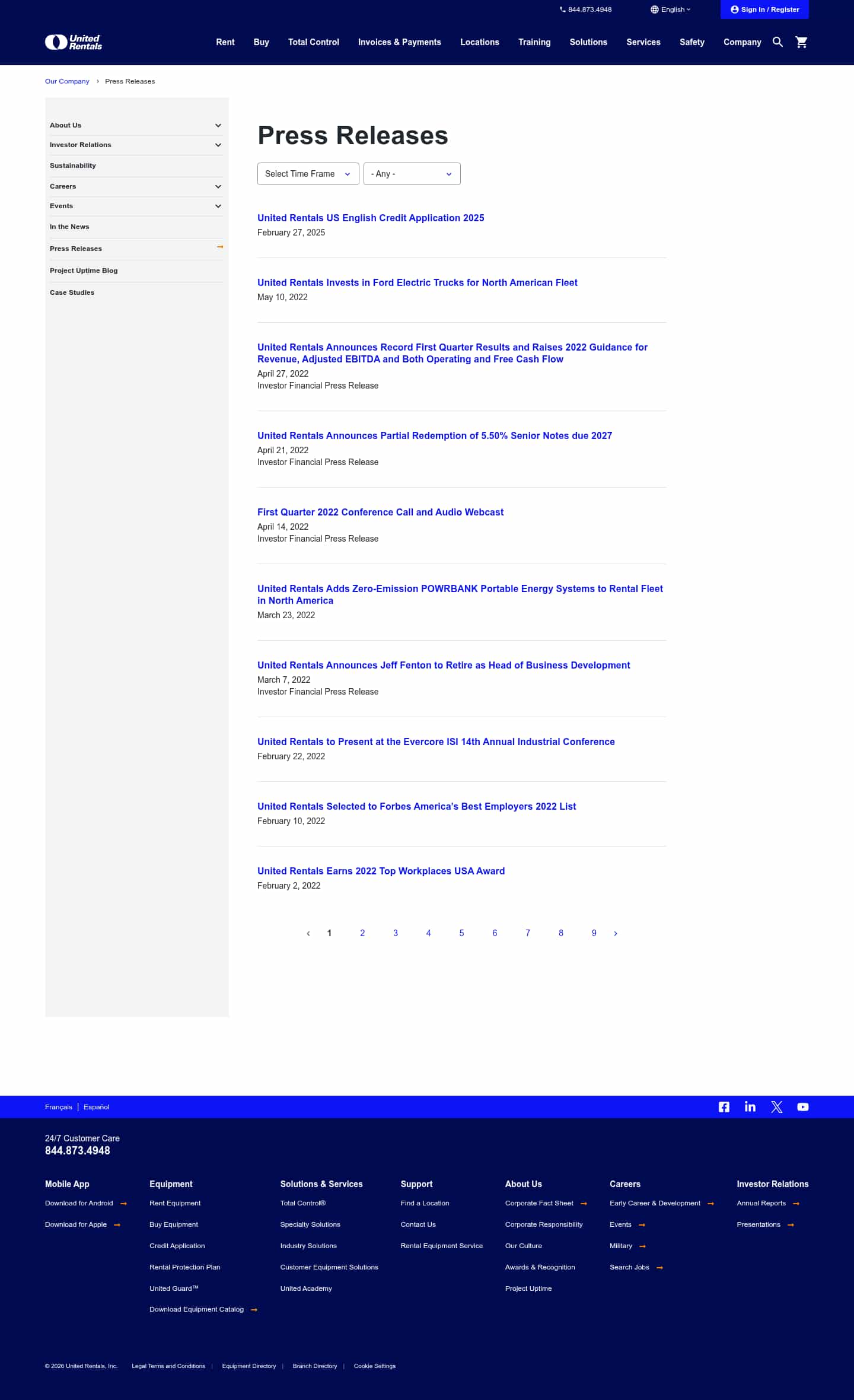Select Sustainability in the sidebar
Viewport: 854px width, 1400px height.
pos(73,166)
